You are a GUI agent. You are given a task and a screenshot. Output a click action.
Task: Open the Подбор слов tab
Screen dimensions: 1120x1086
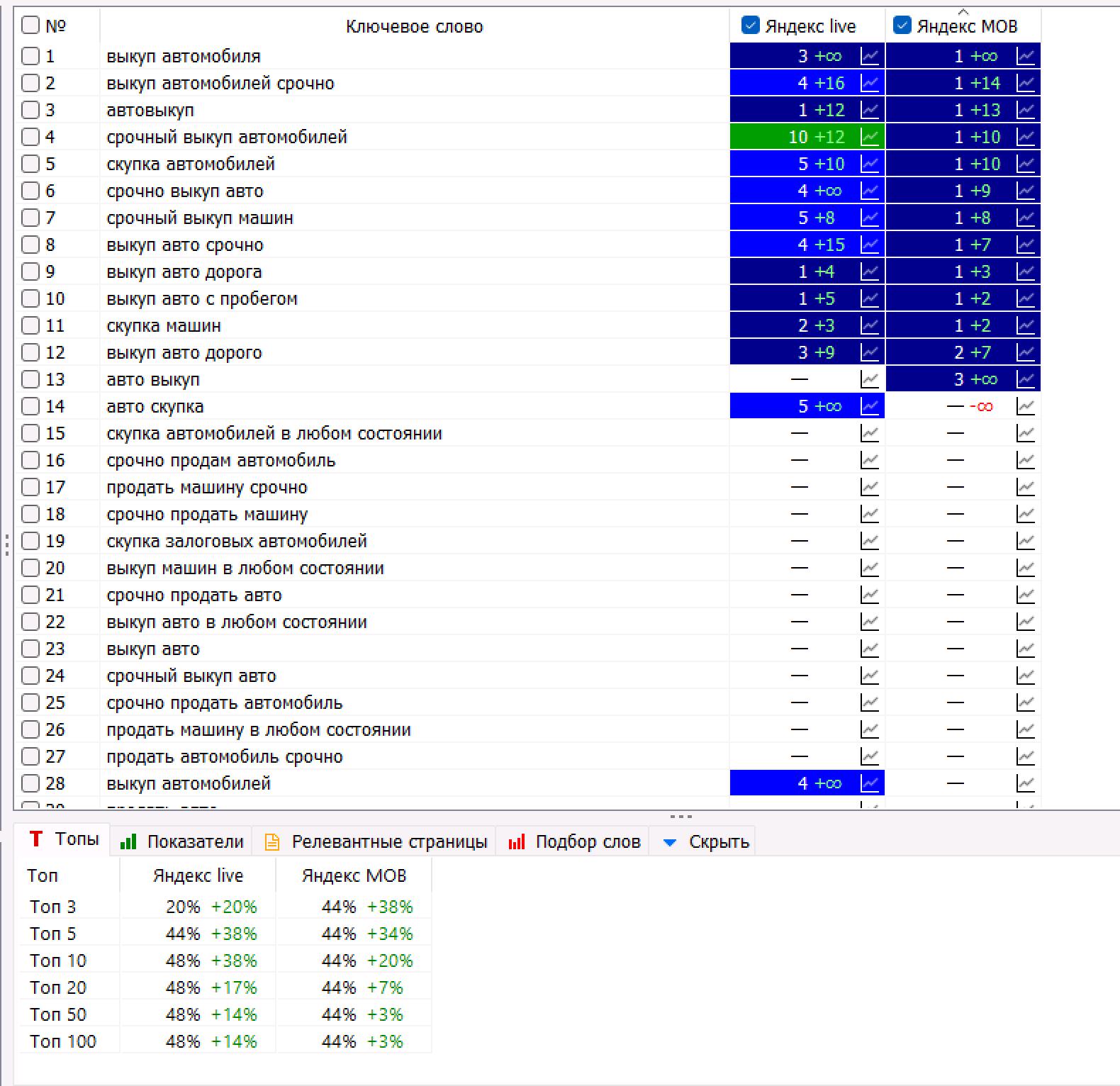574,841
